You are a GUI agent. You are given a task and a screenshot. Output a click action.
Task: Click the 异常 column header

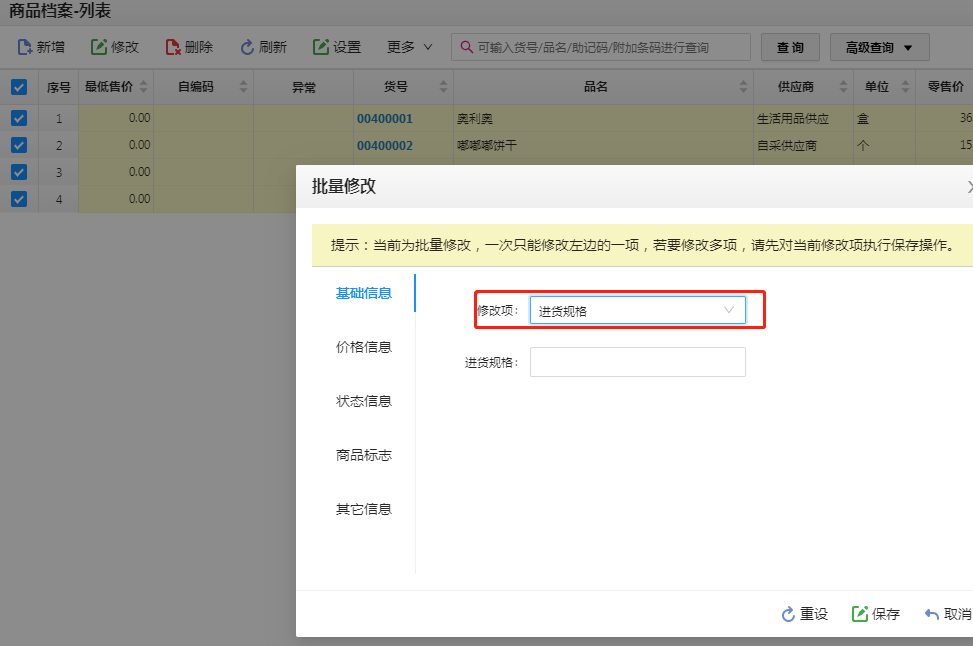(303, 87)
